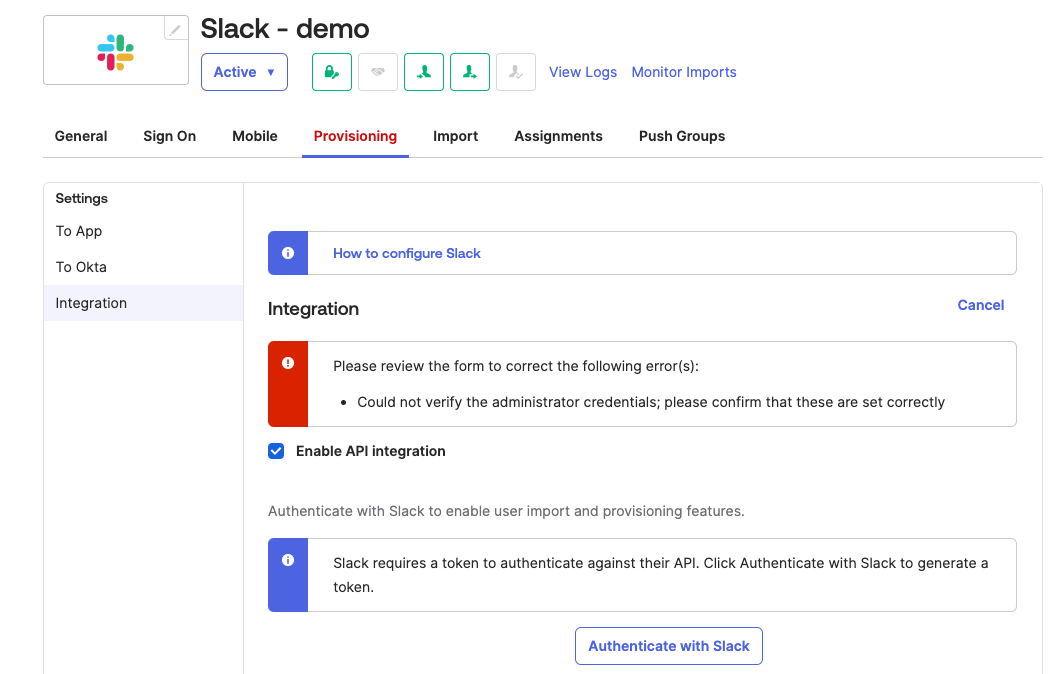Open View Logs link
This screenshot has width=1061, height=674.
tap(583, 72)
